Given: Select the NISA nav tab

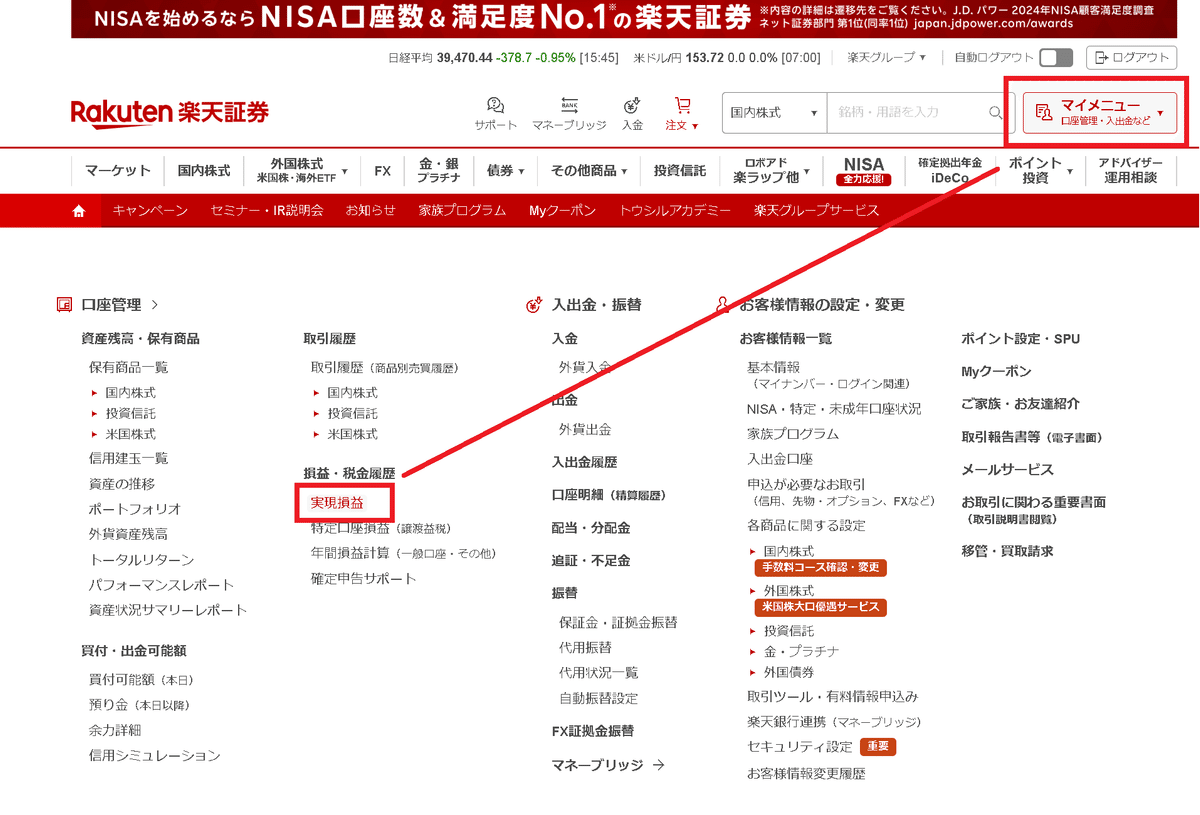Looking at the screenshot, I should [864, 171].
